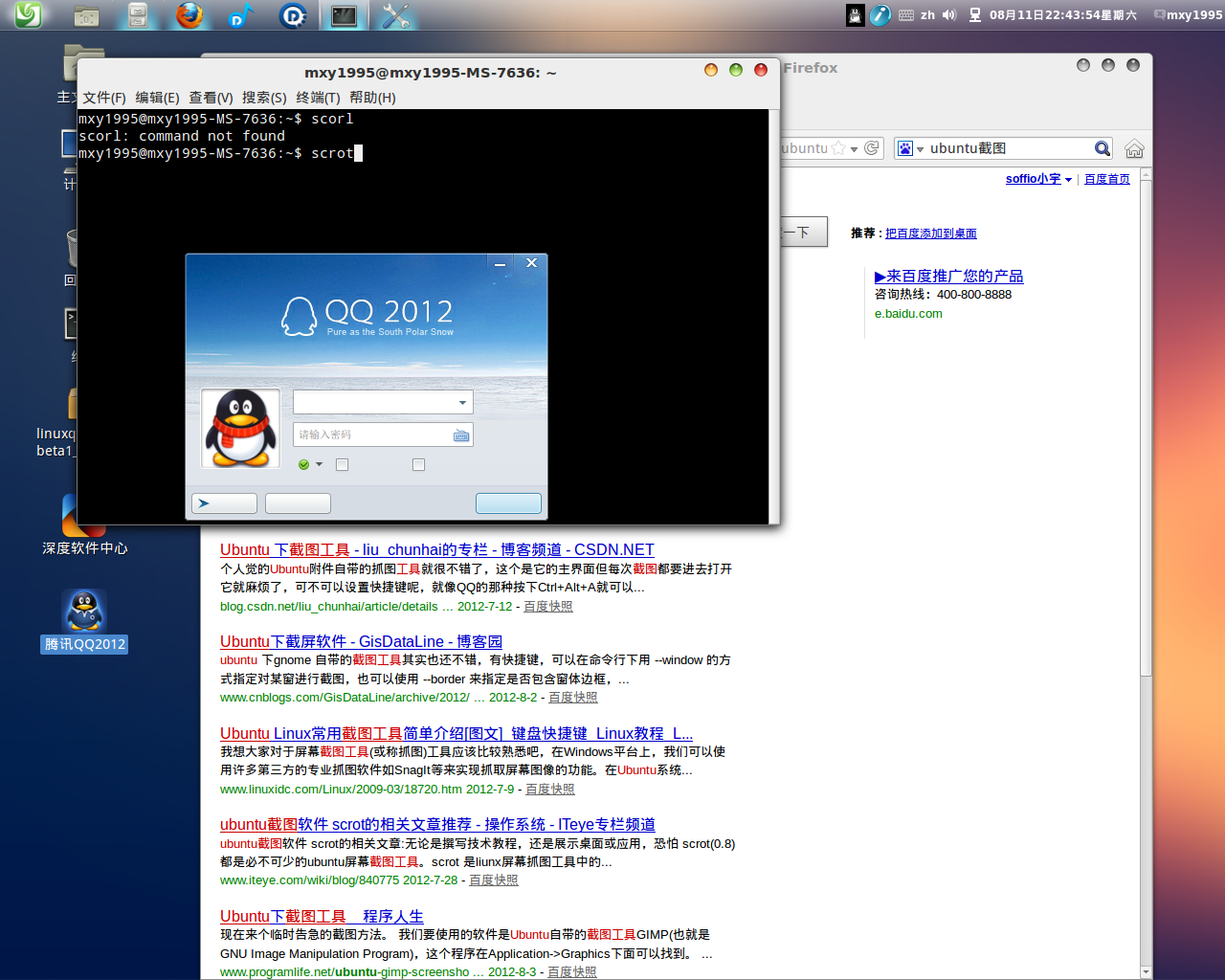This screenshot has height=980, width=1225.
Task: Click the Firefox scrollbar down arrow
Action: coord(1146,972)
